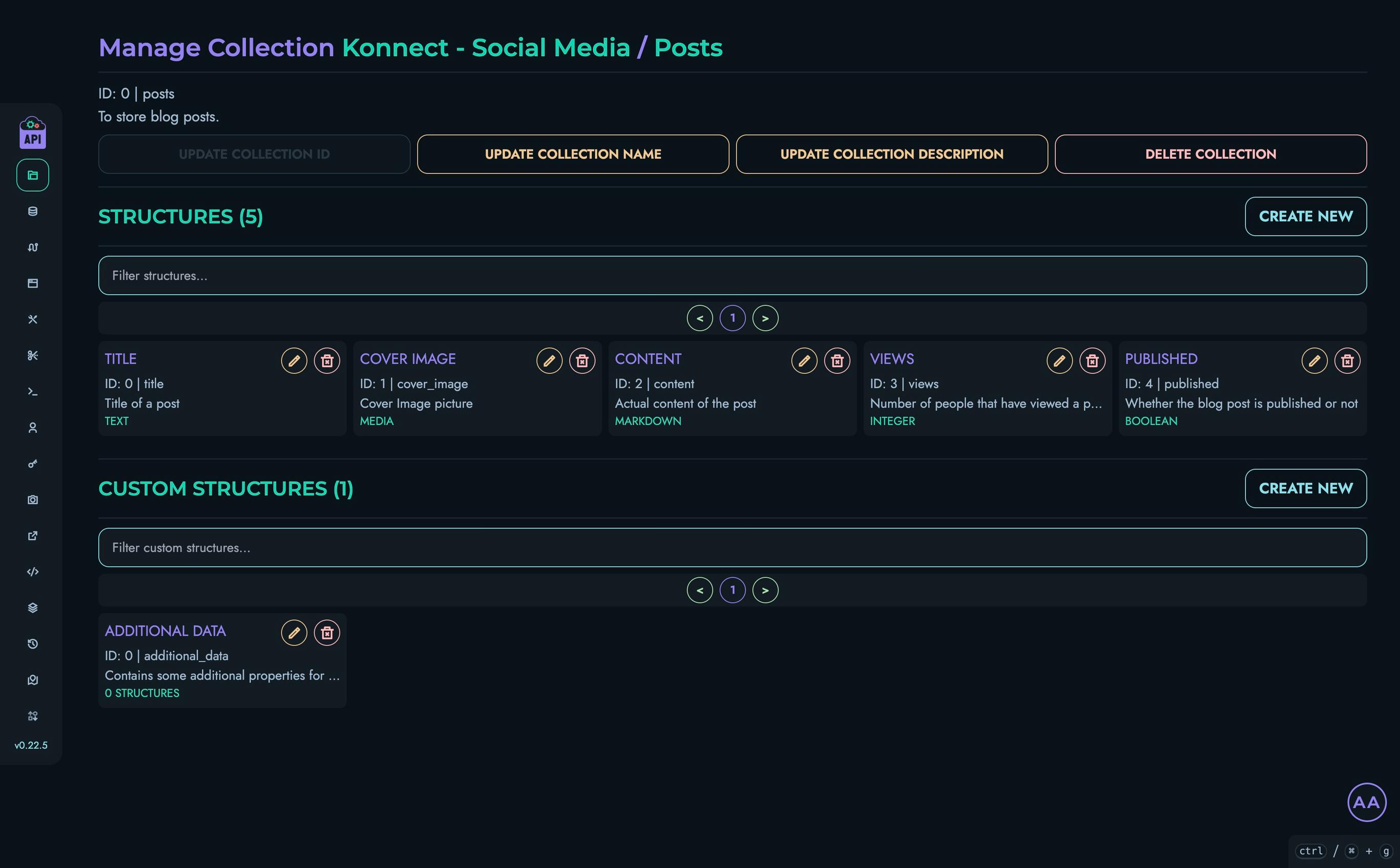Viewport: 1400px width, 868px height.
Task: Click the CONTENT structure name
Action: [647, 359]
